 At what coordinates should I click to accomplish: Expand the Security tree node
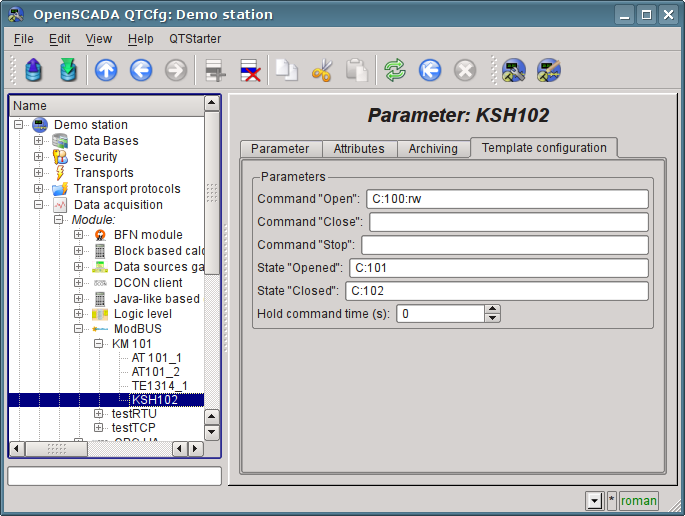tap(39, 157)
